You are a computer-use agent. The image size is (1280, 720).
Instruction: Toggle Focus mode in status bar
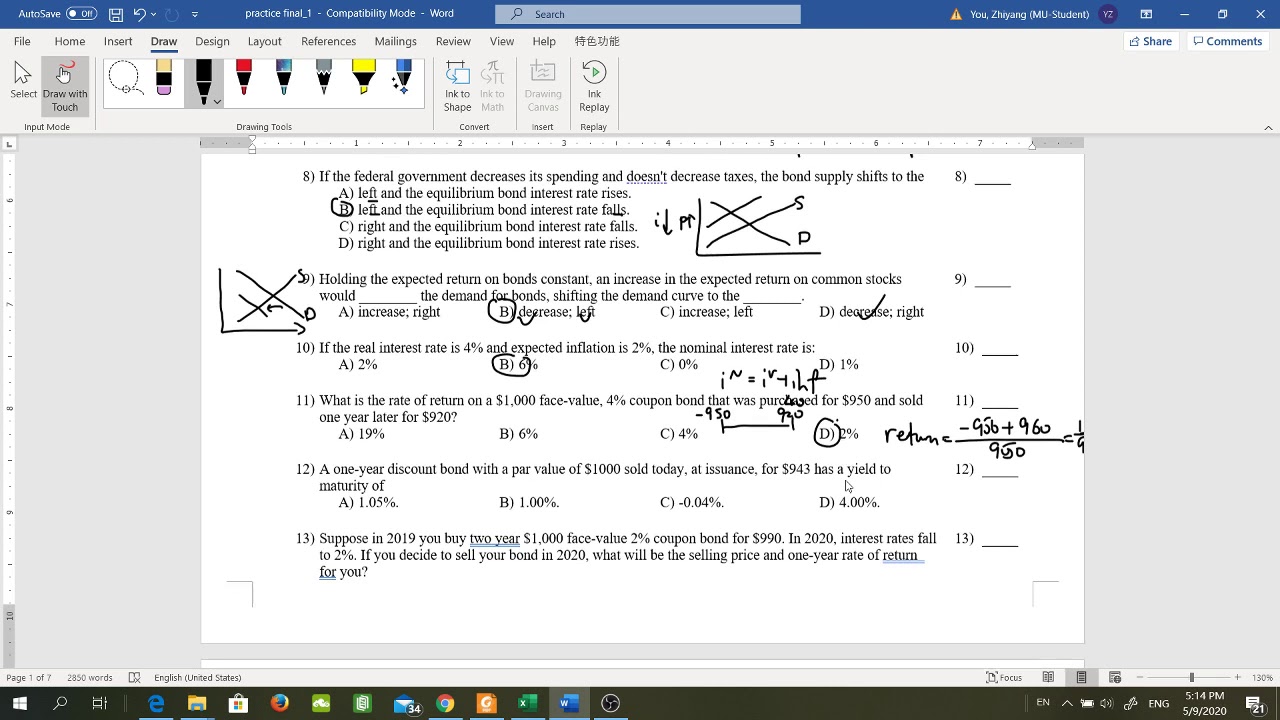pos(1004,678)
